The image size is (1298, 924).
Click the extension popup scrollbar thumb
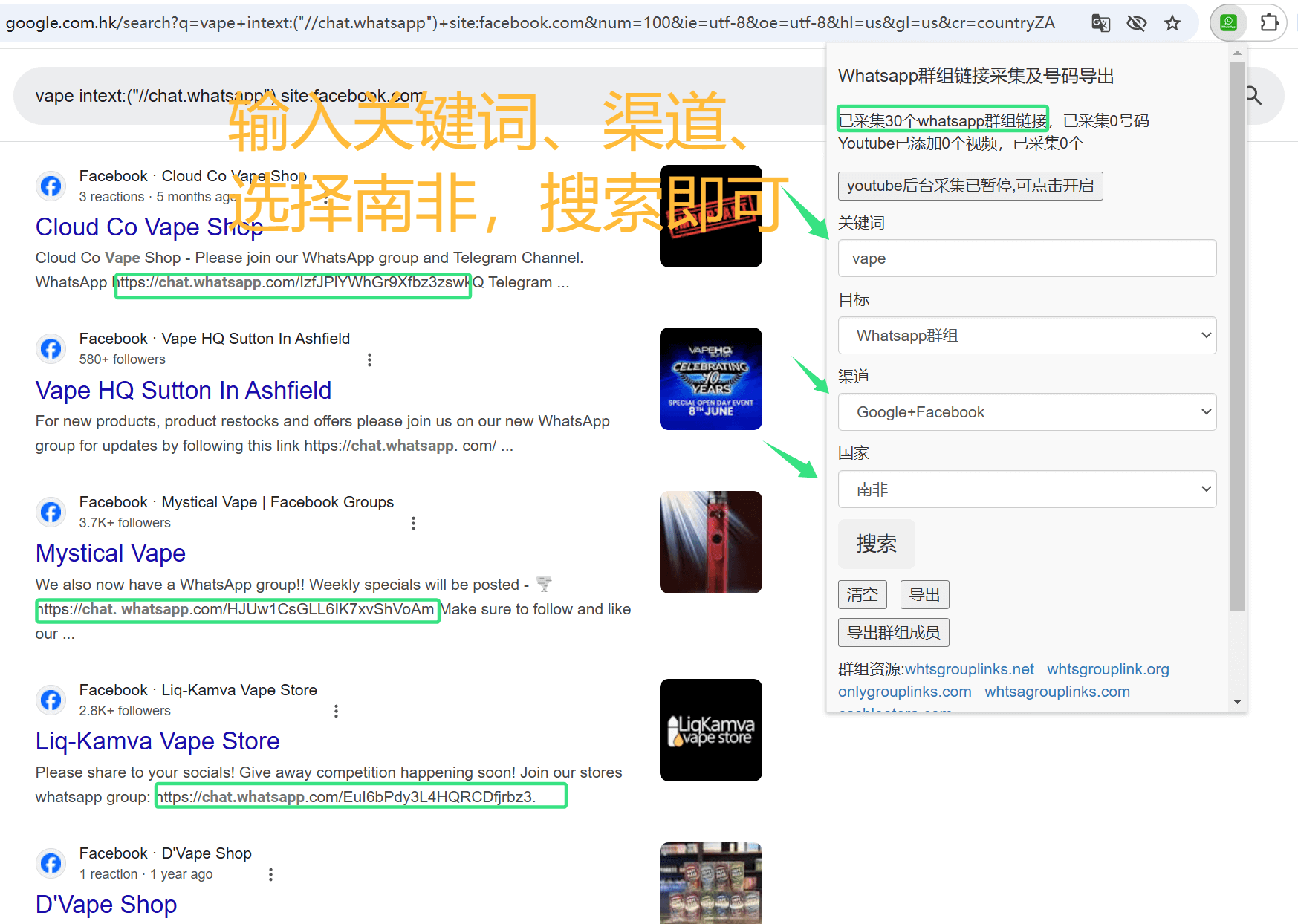click(1237, 336)
